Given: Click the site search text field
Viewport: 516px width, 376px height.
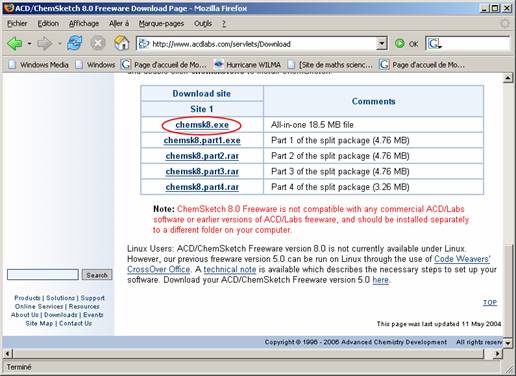Looking at the screenshot, I should pyautogui.click(x=43, y=275).
